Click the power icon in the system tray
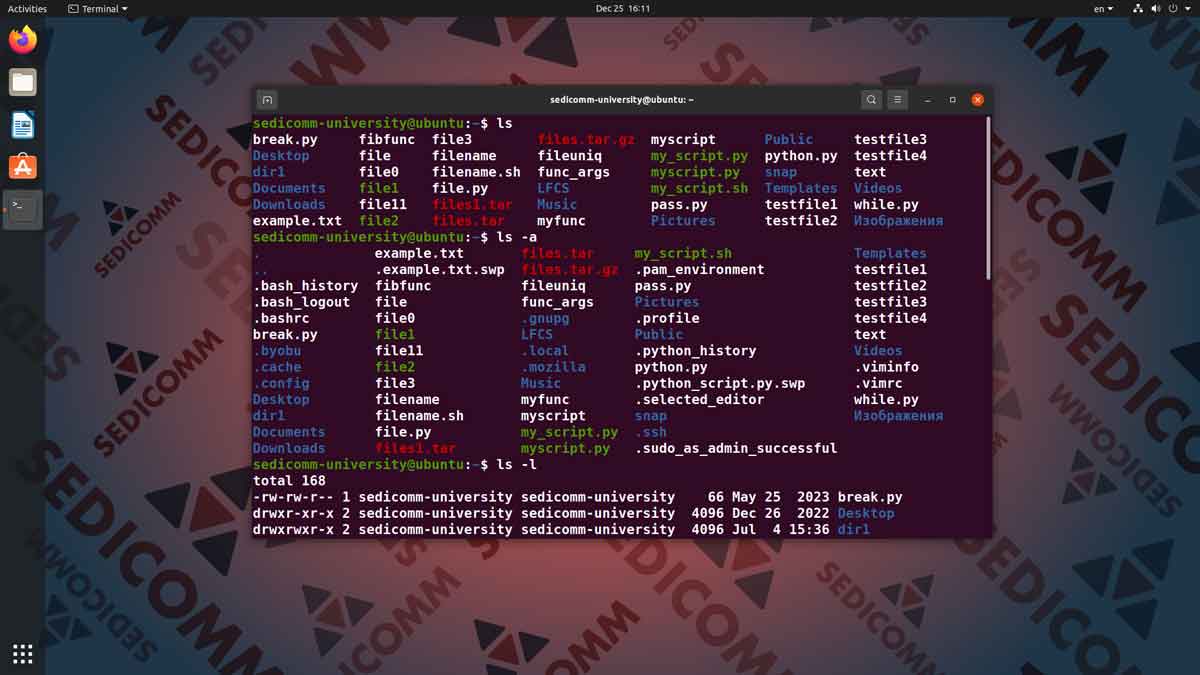Screen dimensions: 1200x675 pos(1172,8)
